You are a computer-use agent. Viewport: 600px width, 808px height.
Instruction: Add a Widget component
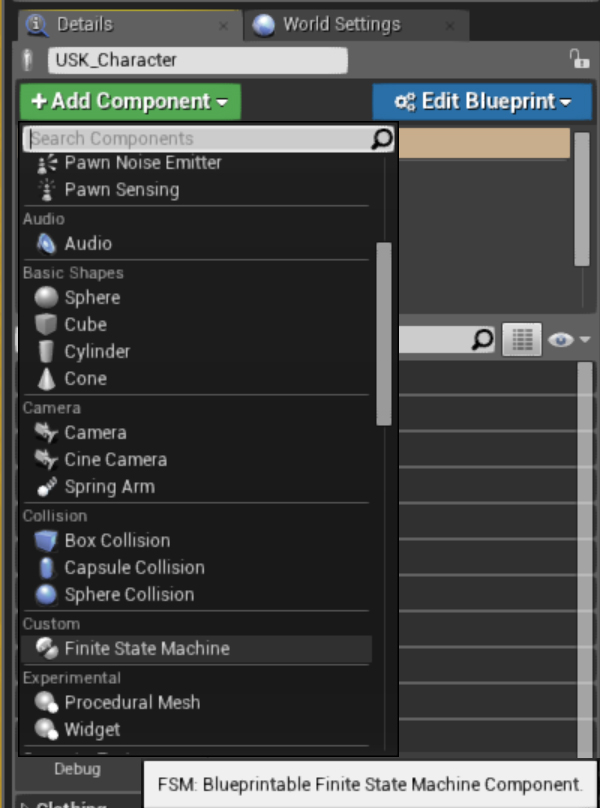[x=90, y=729]
